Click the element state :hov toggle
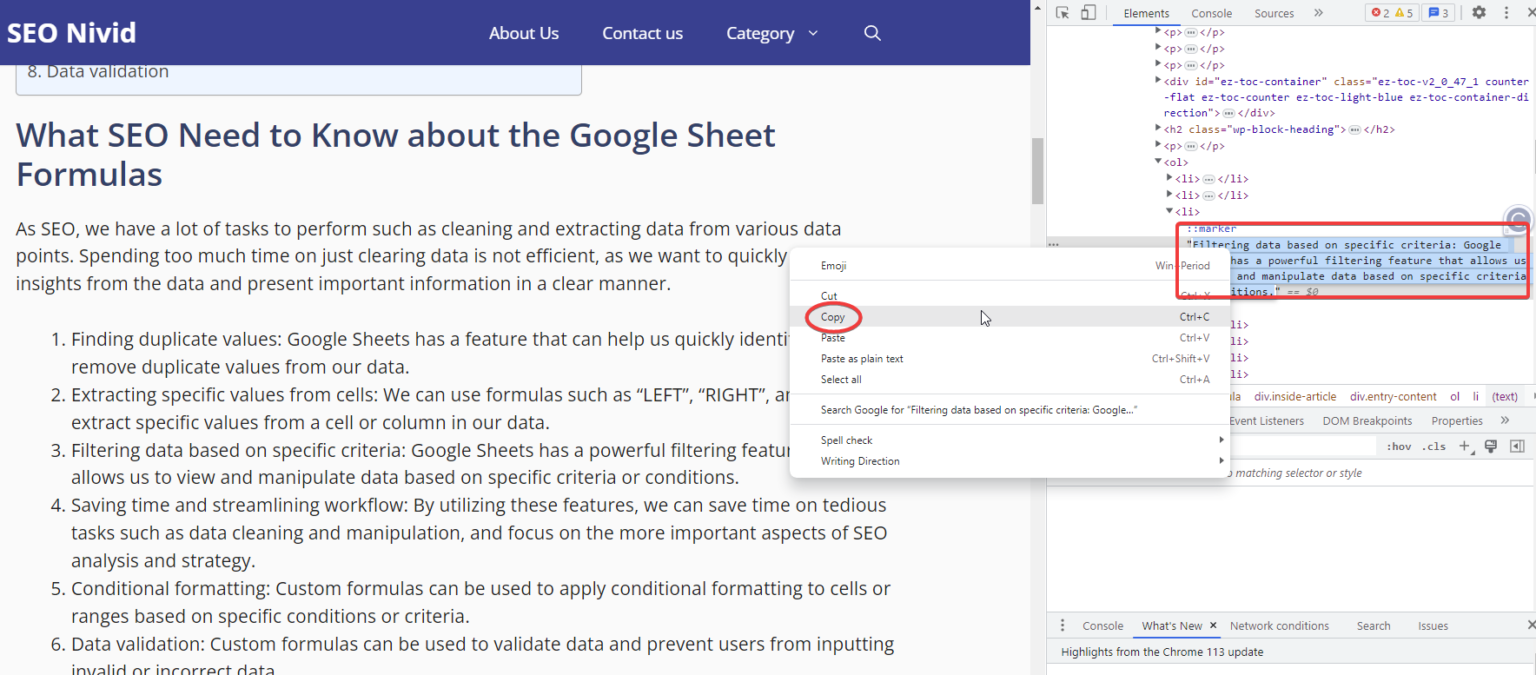The image size is (1536, 675). pos(1398,446)
